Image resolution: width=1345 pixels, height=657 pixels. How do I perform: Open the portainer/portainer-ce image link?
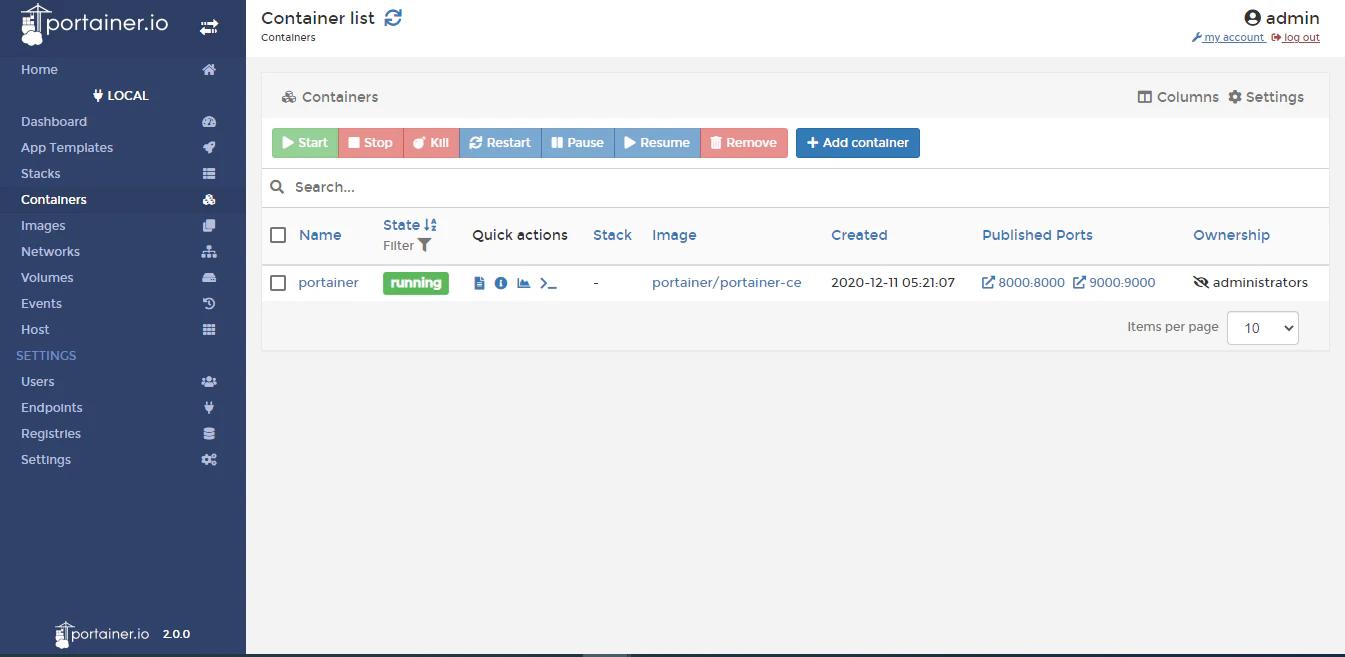point(727,283)
